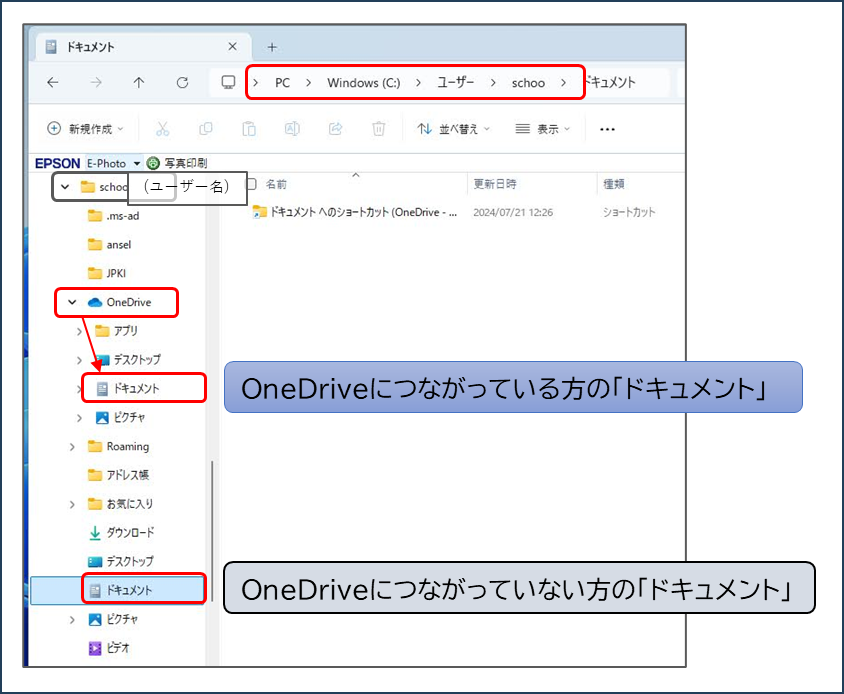
Task: Open the 表示 view dropdown
Action: [x=542, y=129]
